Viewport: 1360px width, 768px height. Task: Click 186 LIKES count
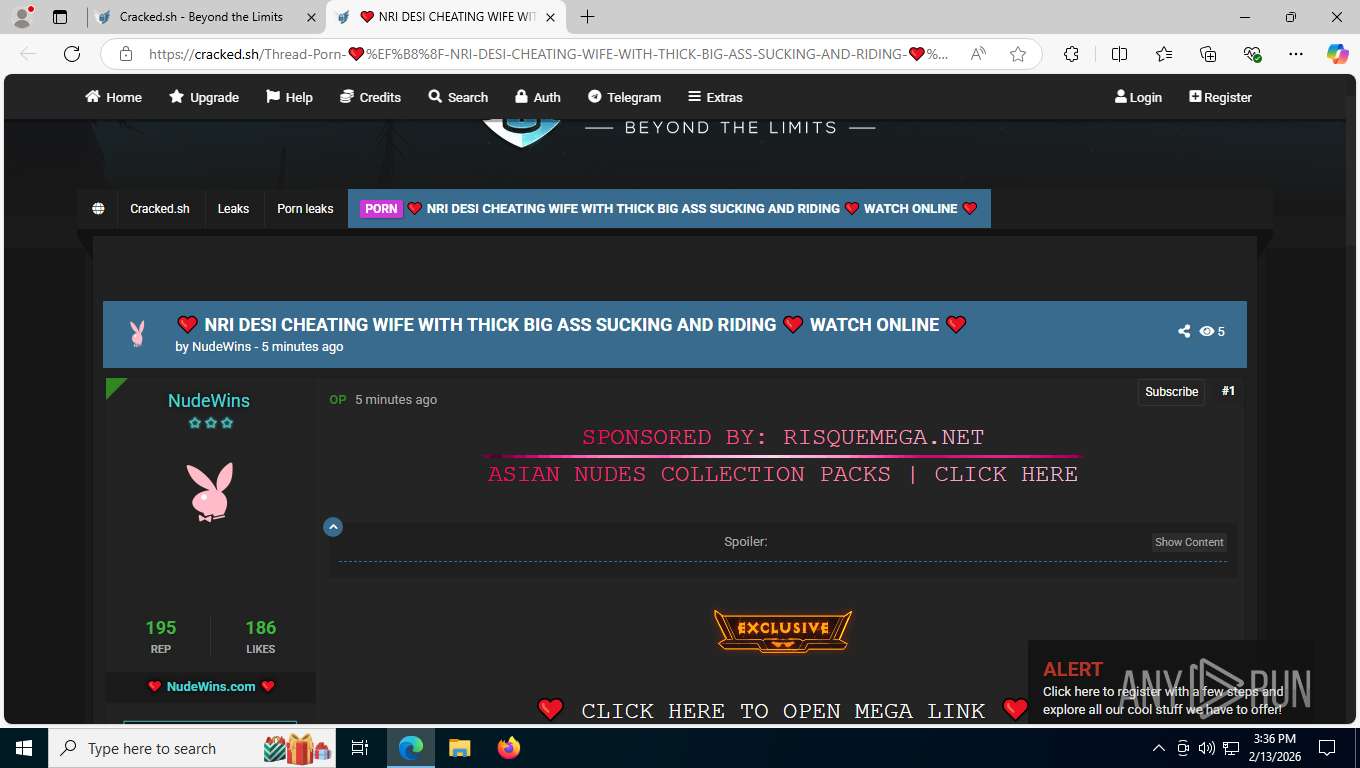260,636
